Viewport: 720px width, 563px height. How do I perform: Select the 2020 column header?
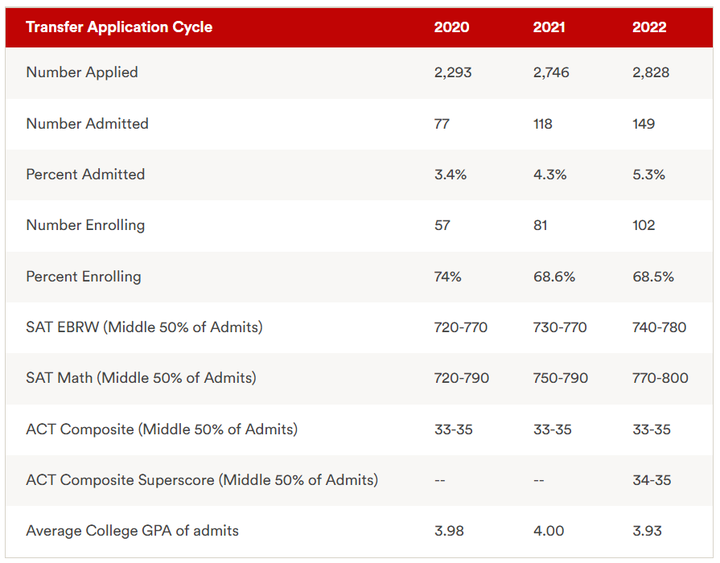click(451, 27)
